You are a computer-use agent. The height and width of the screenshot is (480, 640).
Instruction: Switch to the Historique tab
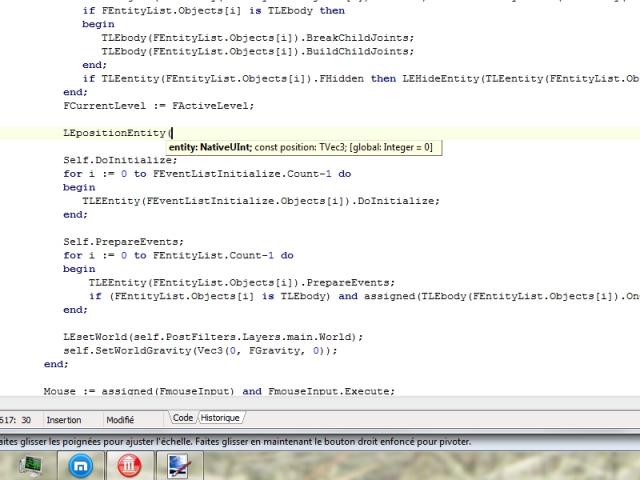[220, 418]
